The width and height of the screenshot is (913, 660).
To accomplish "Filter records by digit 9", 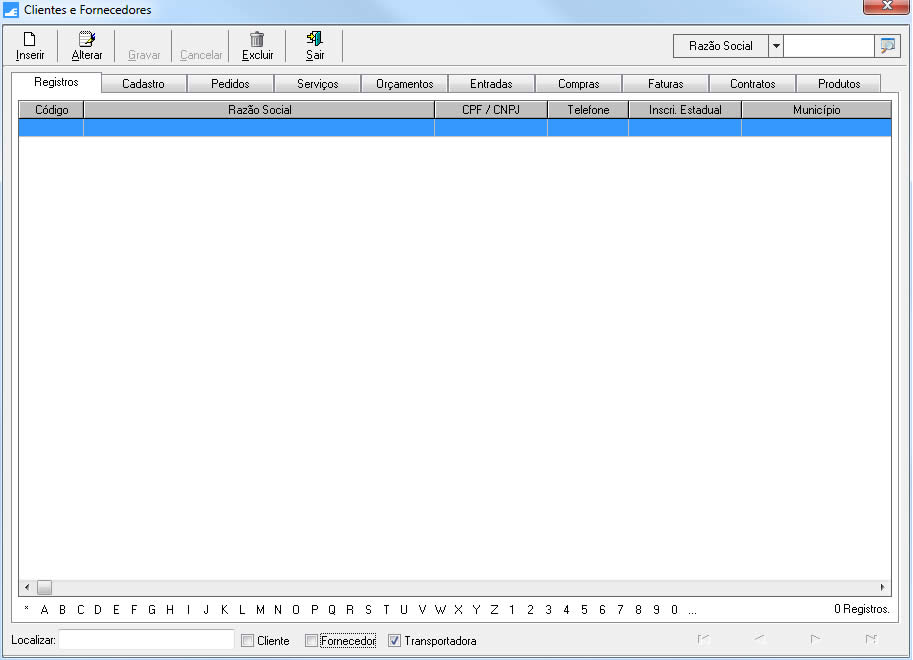I will click(656, 610).
